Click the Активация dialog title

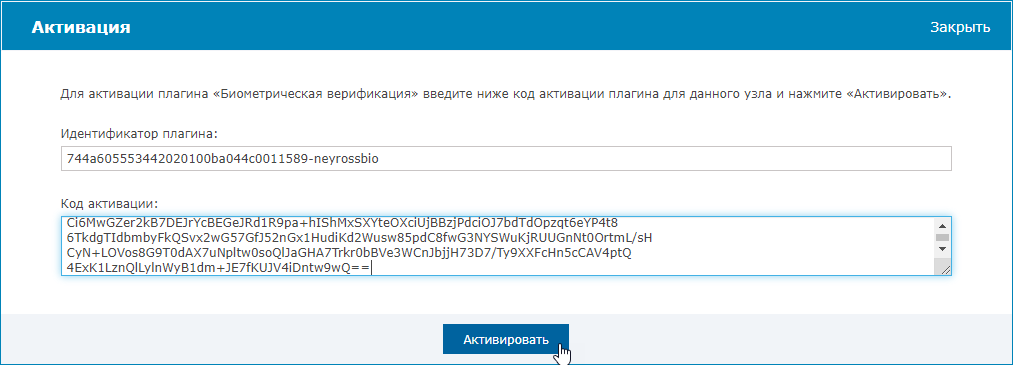coord(81,27)
